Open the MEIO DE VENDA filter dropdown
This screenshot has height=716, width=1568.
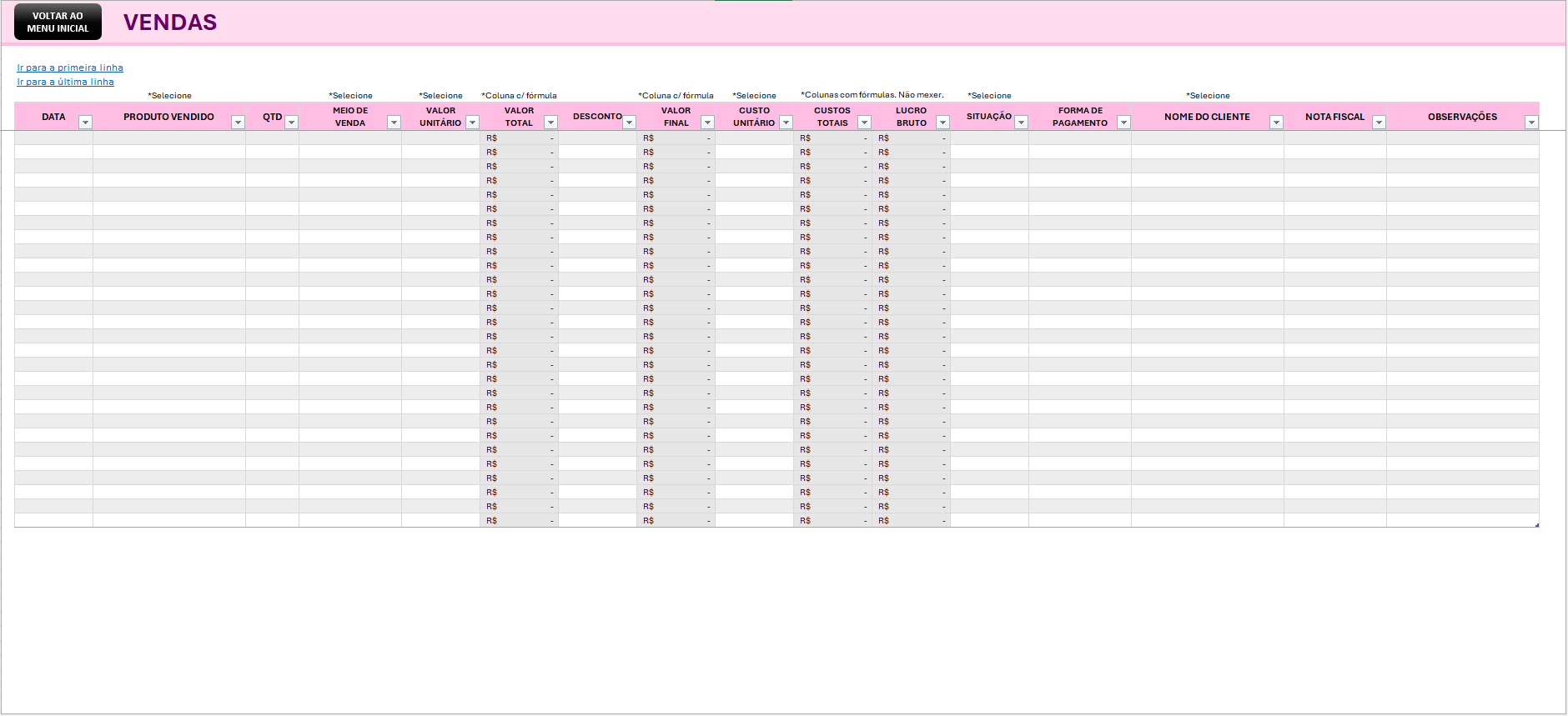coord(394,123)
